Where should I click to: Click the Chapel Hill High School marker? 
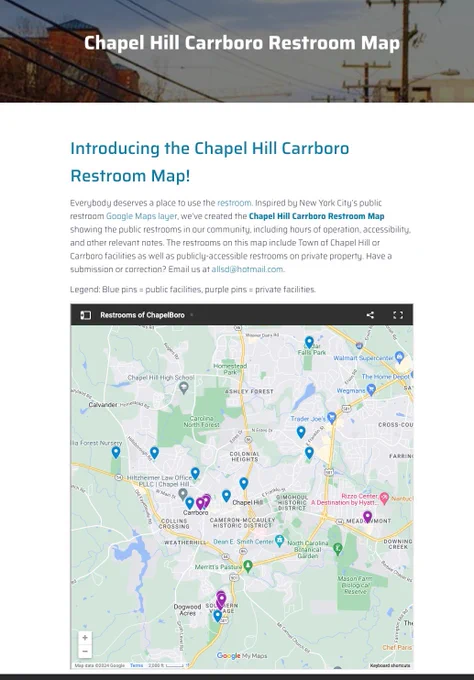pos(184,387)
